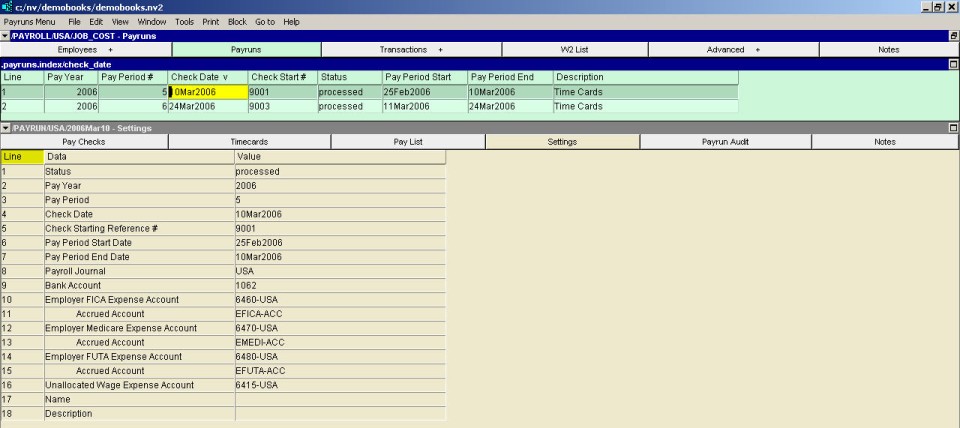
Task: Open the Payruns Menu
Action: pos(29,21)
